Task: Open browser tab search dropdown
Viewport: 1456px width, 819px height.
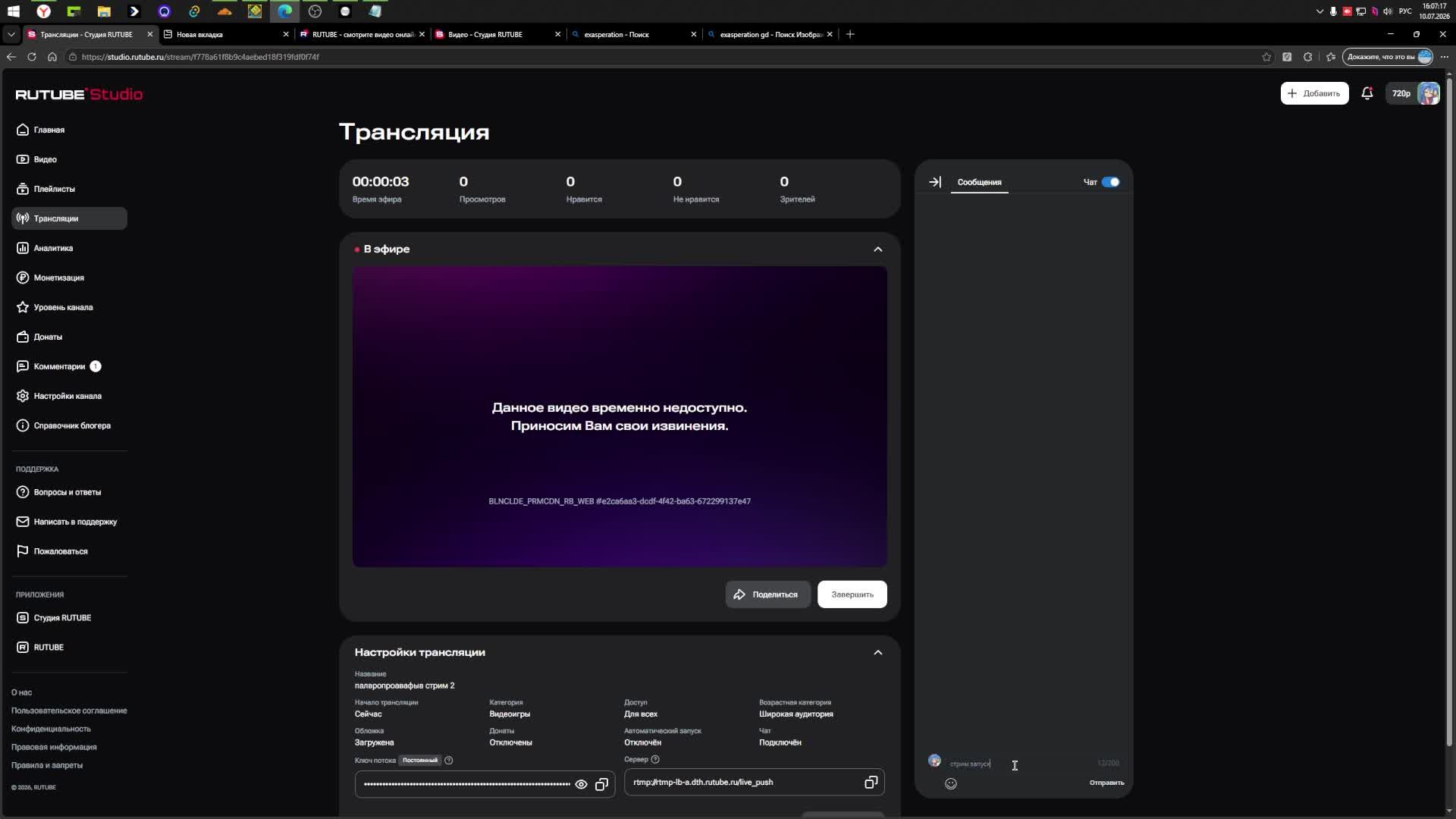Action: [11, 34]
